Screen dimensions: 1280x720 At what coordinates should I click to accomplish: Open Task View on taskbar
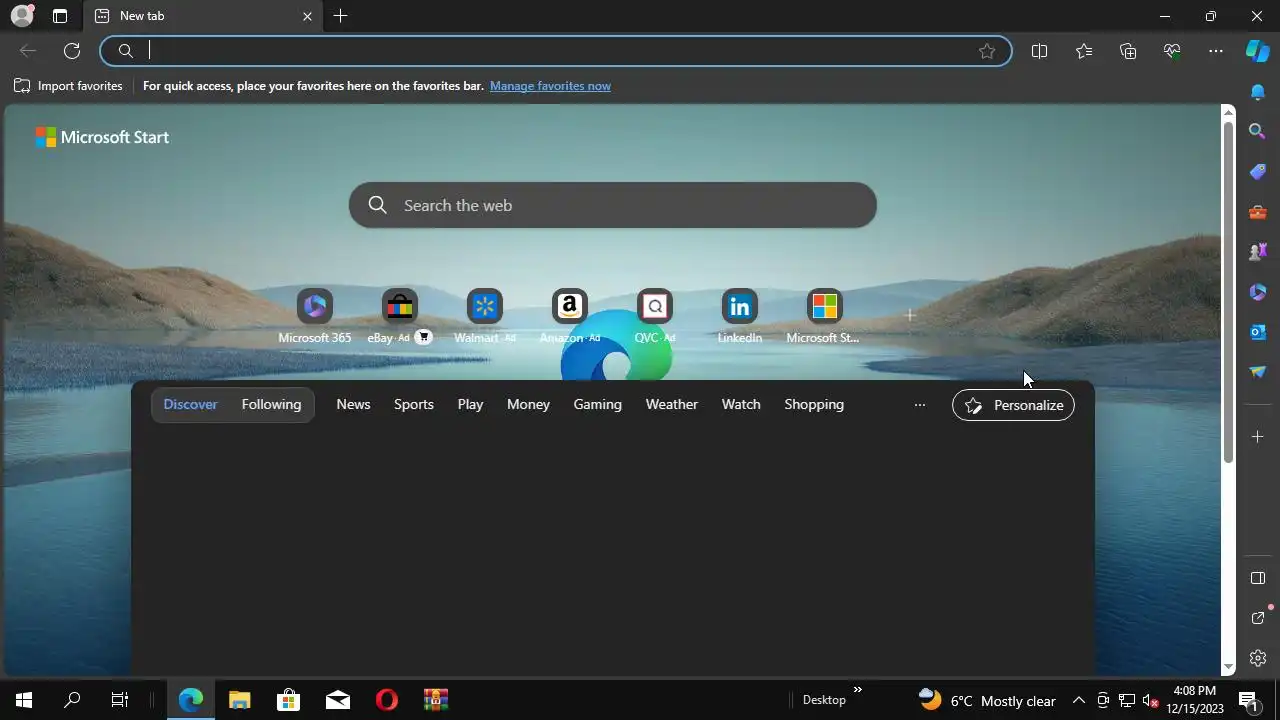(120, 700)
